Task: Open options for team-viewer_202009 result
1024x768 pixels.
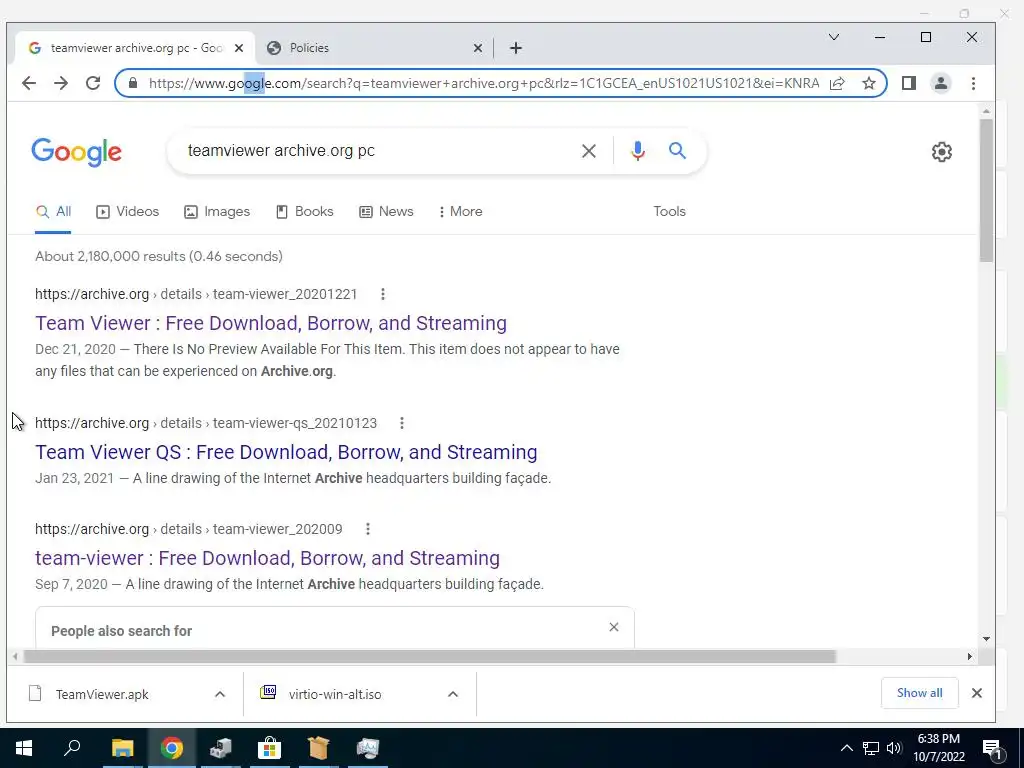Action: pyautogui.click(x=368, y=529)
